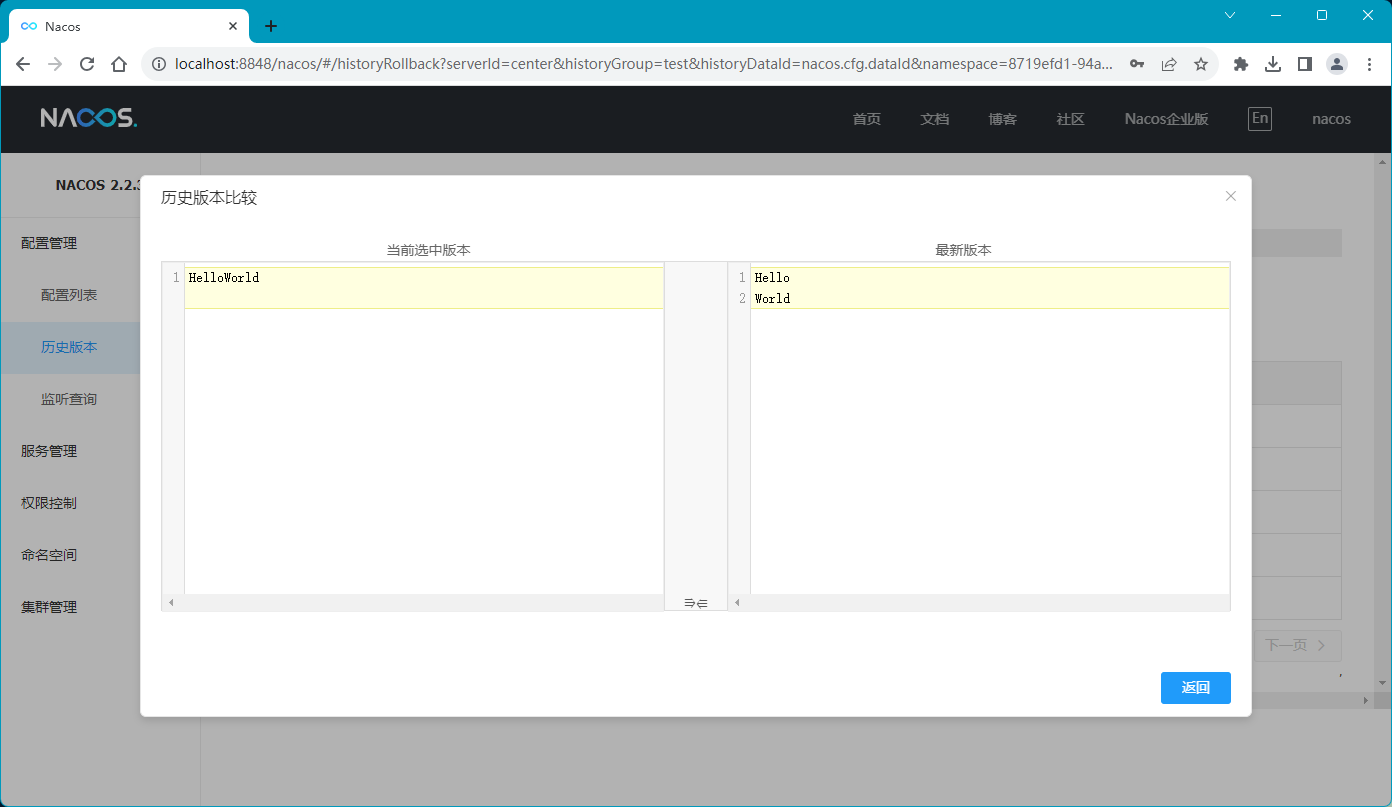Open a new tab with plus button
1392x807 pixels.
tap(271, 26)
